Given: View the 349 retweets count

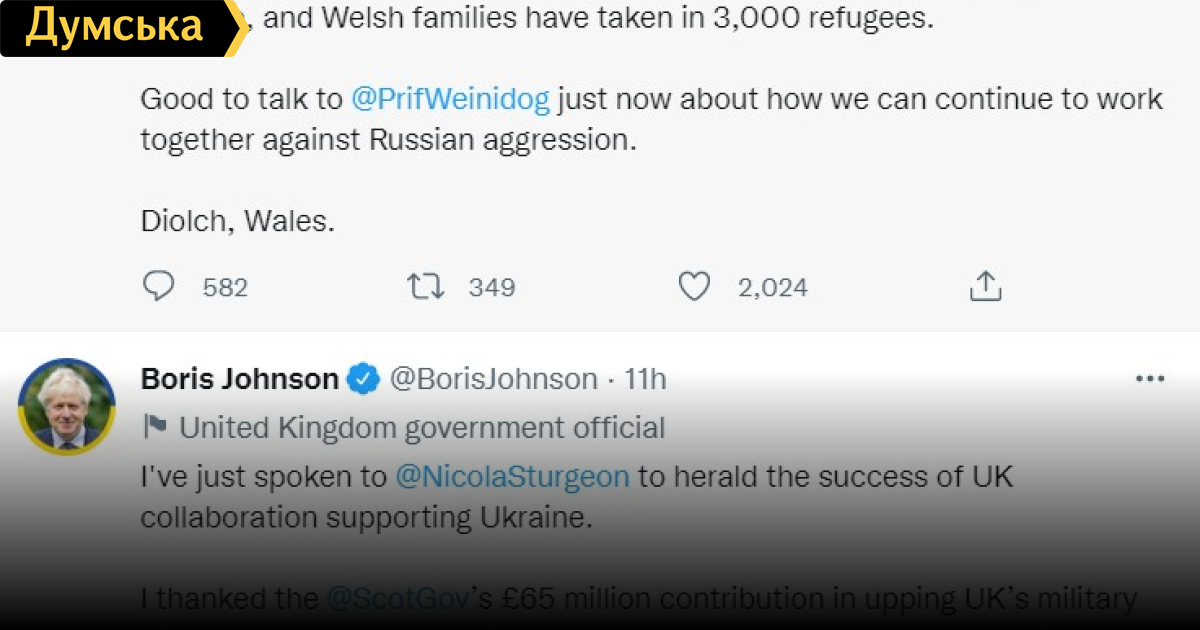Looking at the screenshot, I should pos(492,288).
